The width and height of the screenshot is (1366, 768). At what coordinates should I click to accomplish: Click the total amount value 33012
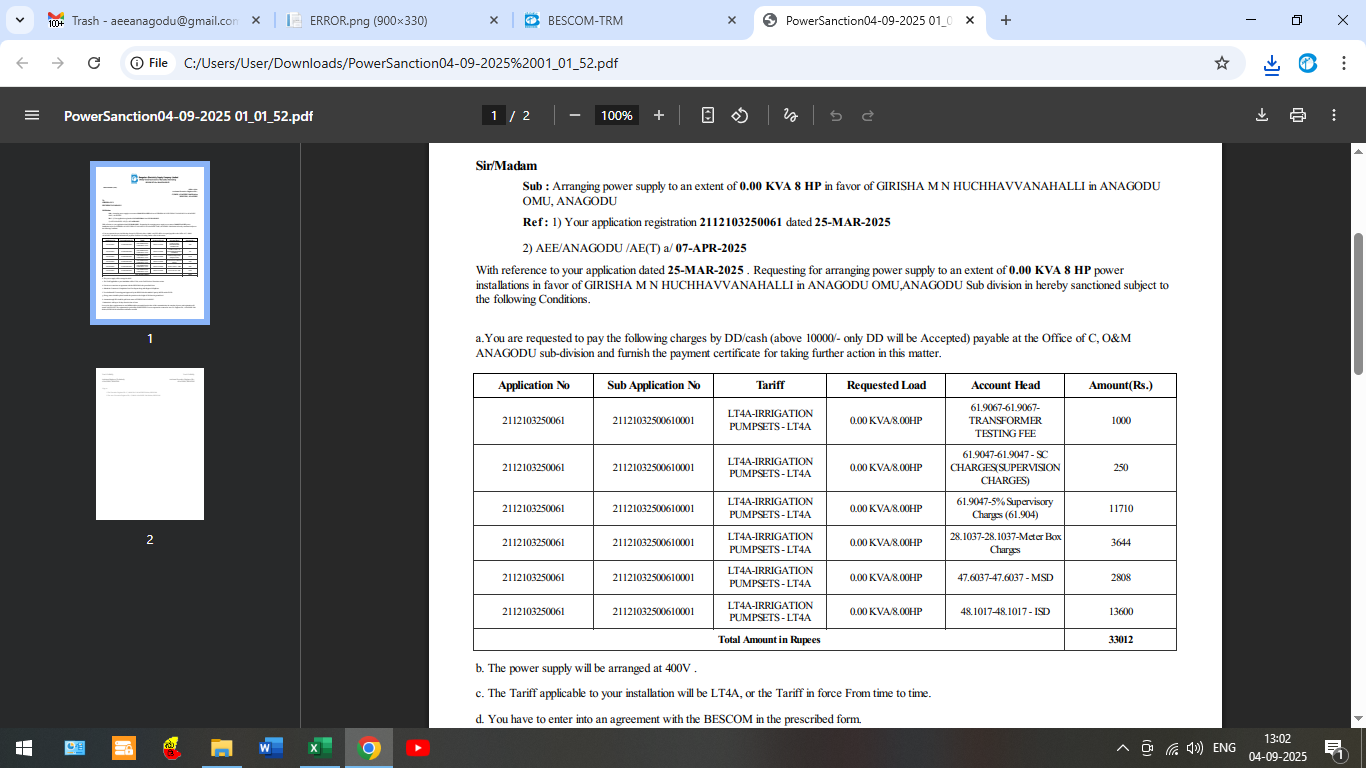point(1121,640)
